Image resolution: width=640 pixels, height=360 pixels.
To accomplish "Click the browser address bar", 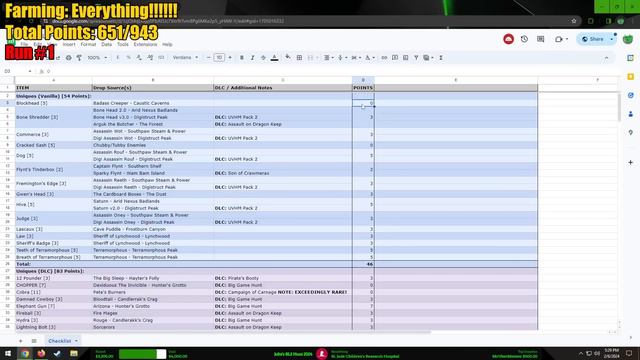I will (x=310, y=21).
